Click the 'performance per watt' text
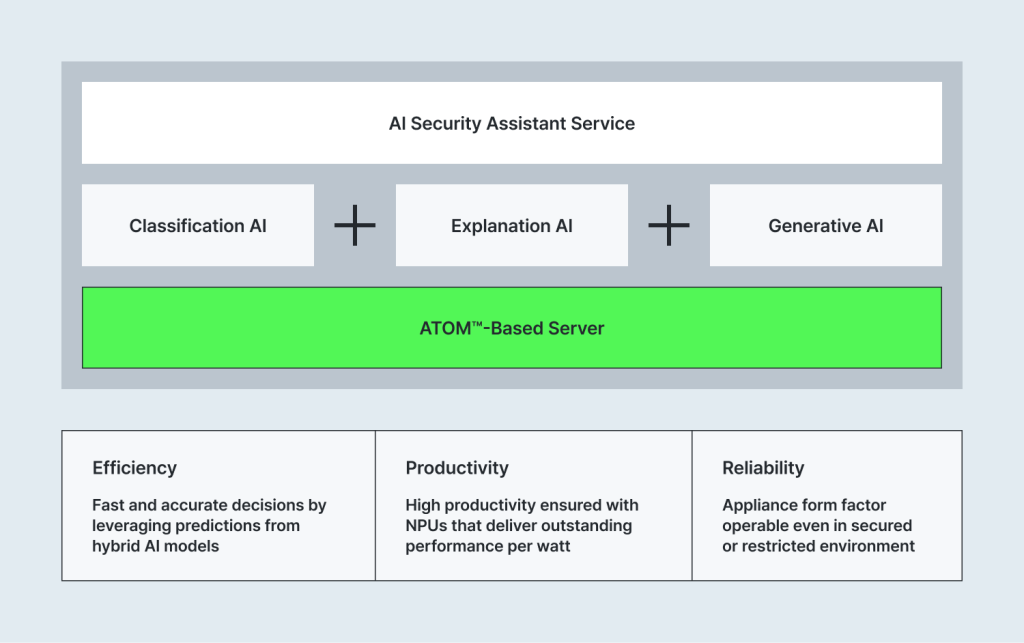 (486, 546)
